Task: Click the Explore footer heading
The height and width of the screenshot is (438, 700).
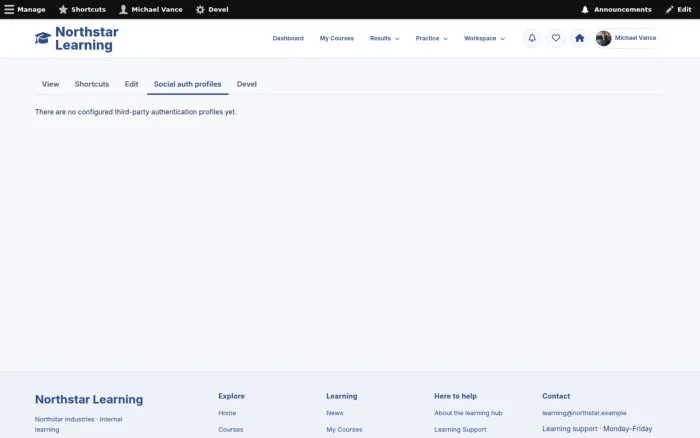Action: (231, 396)
